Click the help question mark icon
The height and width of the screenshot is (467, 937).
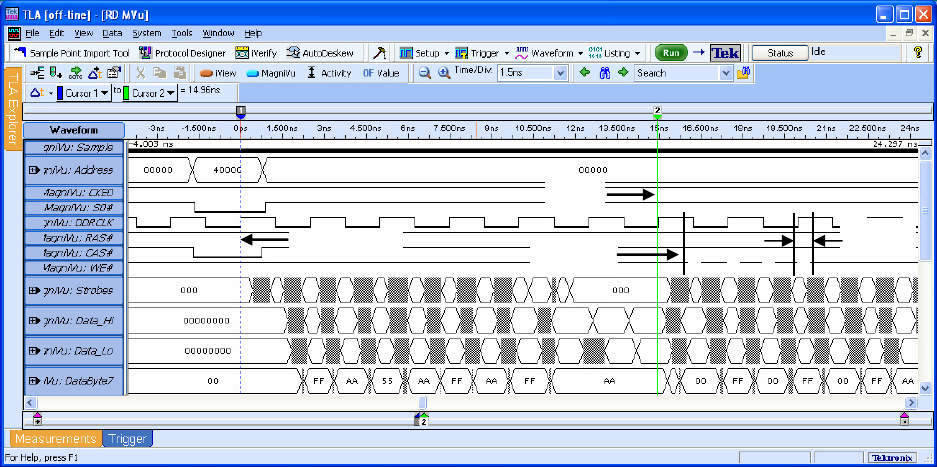tap(918, 53)
